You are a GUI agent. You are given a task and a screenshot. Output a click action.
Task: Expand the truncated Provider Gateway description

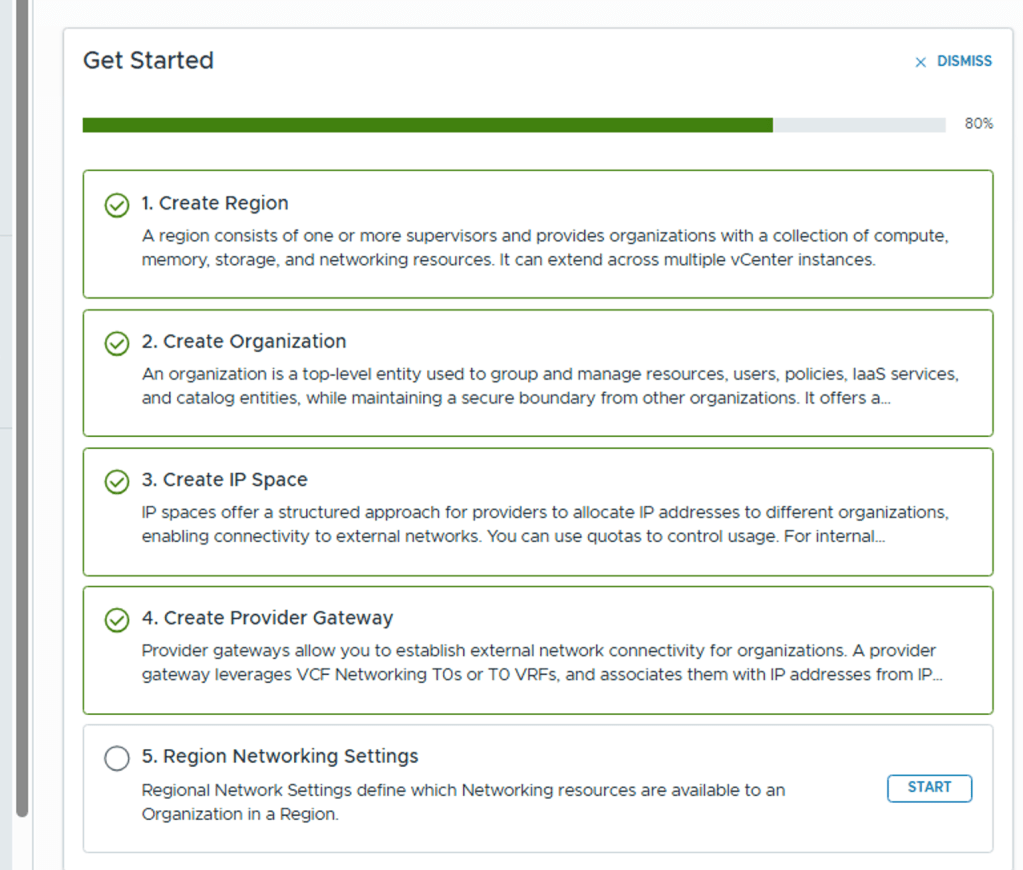[542, 662]
